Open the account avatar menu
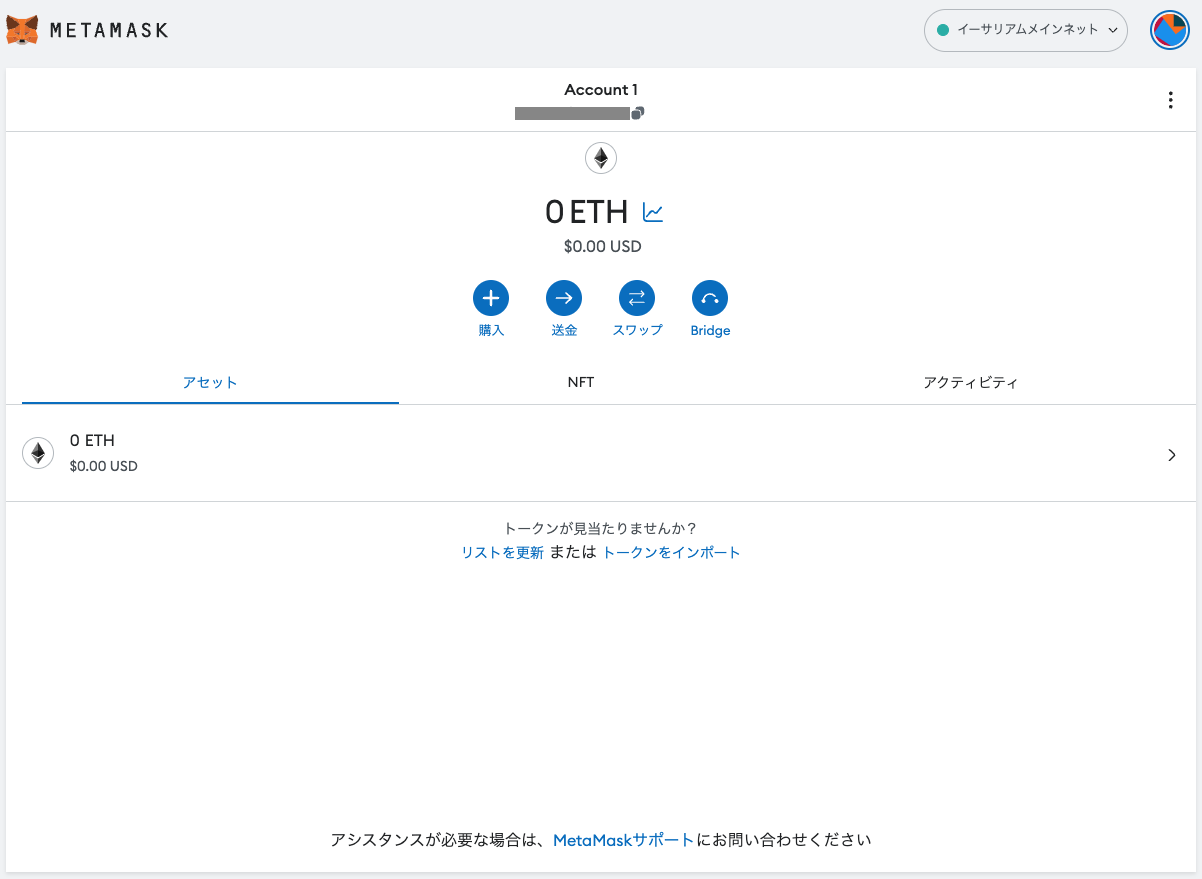This screenshot has height=879, width=1202. (1168, 30)
